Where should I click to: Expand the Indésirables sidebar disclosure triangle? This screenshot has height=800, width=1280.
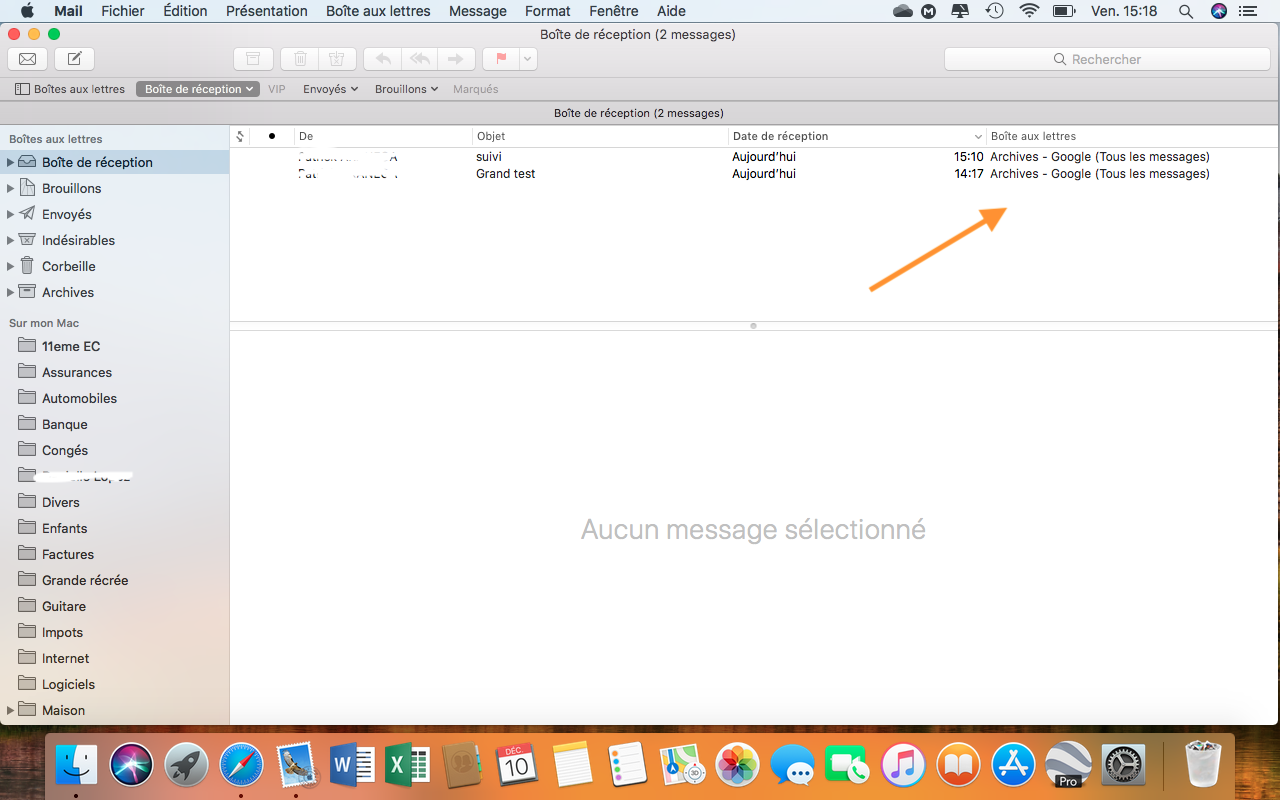click(10, 240)
